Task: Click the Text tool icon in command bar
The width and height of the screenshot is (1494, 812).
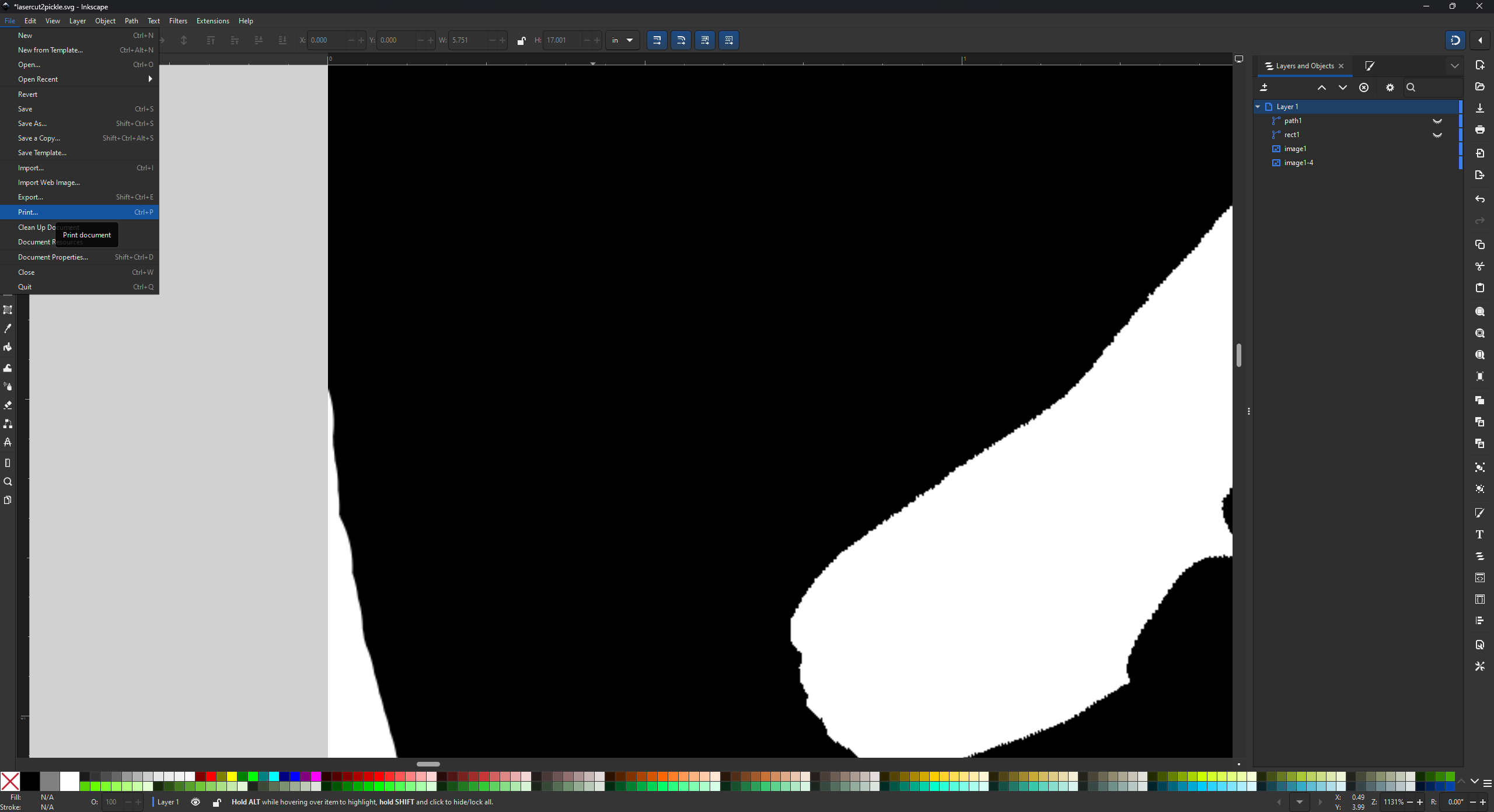Action: coord(1479,534)
